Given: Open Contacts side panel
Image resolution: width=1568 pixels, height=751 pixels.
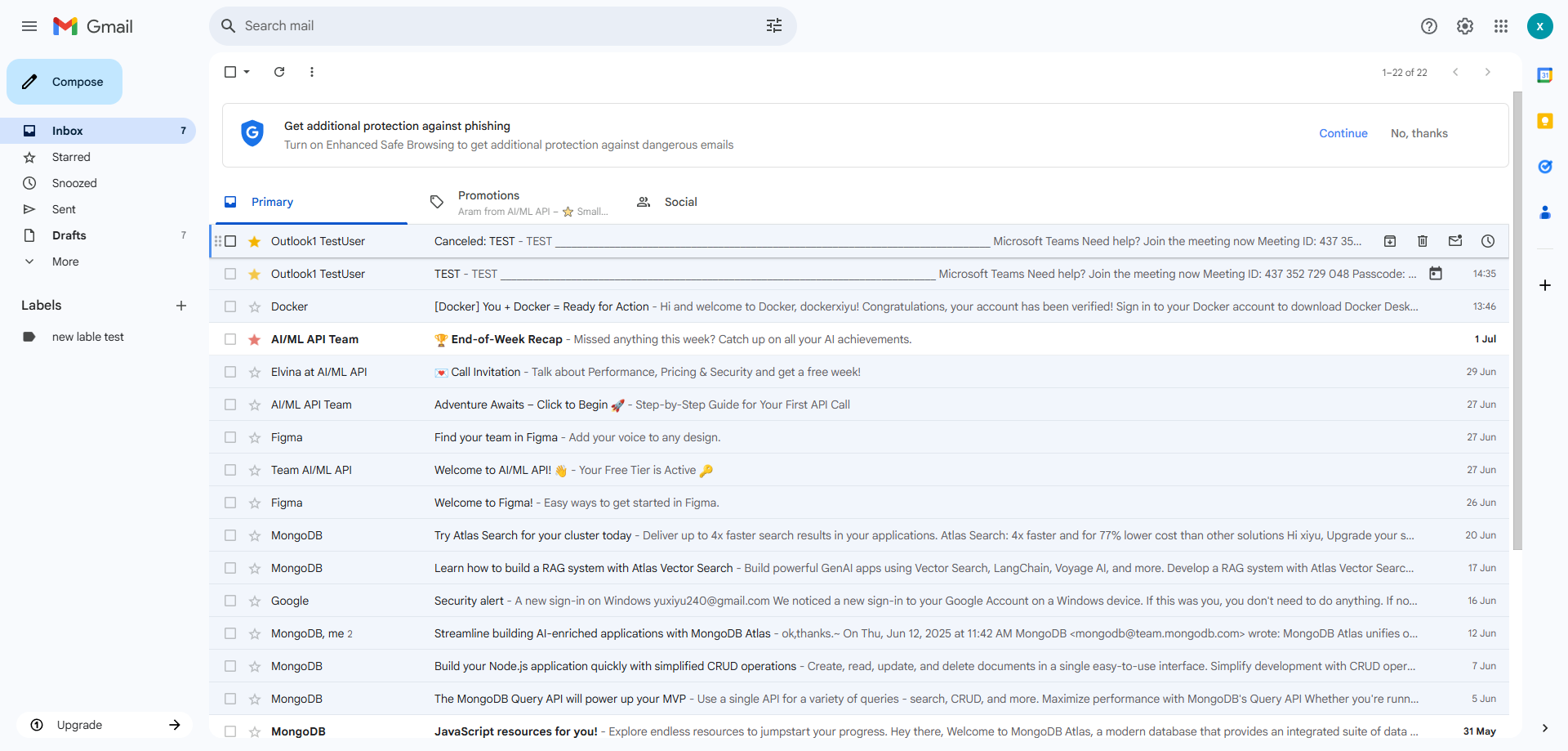Looking at the screenshot, I should (1545, 212).
